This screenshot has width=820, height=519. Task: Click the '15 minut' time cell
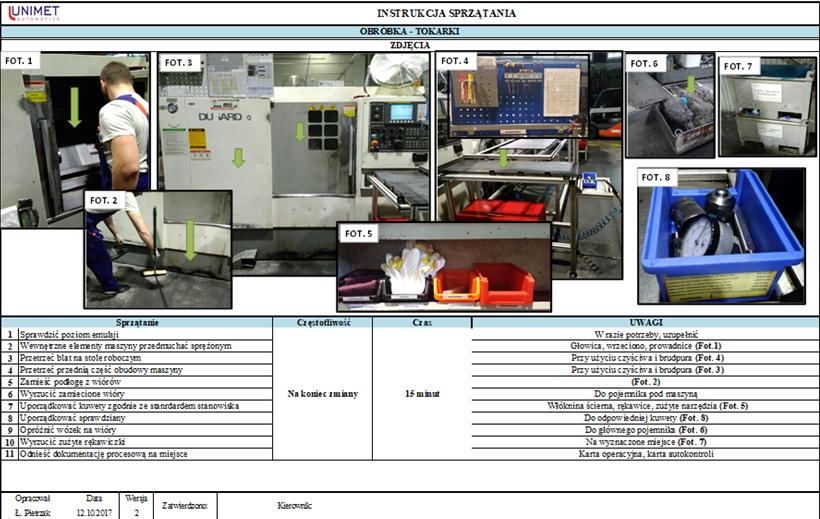point(421,394)
